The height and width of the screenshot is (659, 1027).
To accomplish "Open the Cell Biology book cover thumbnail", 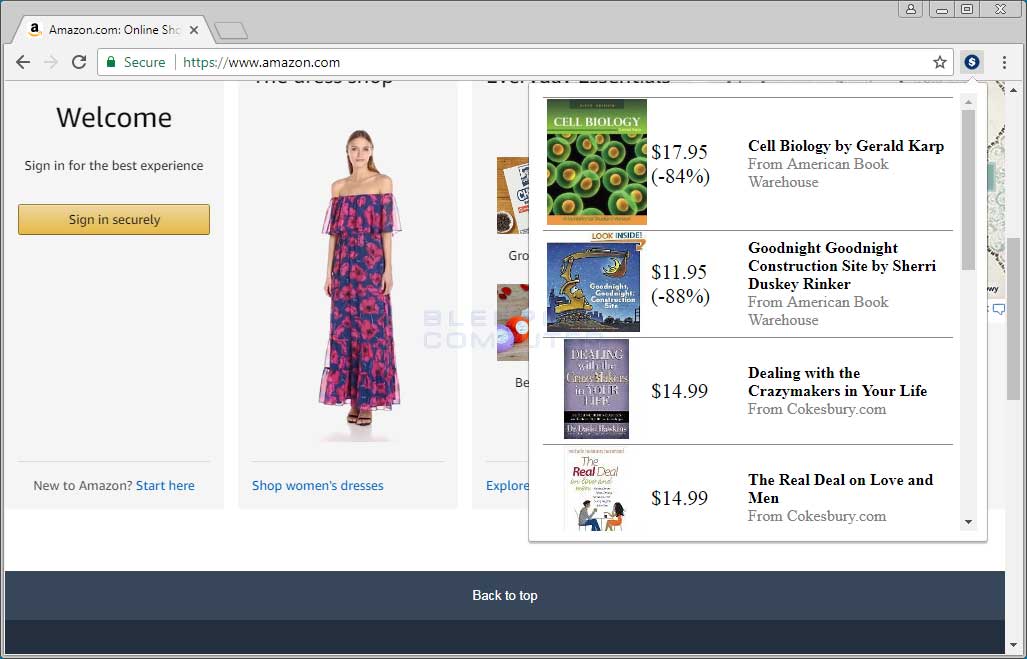I will [597, 162].
